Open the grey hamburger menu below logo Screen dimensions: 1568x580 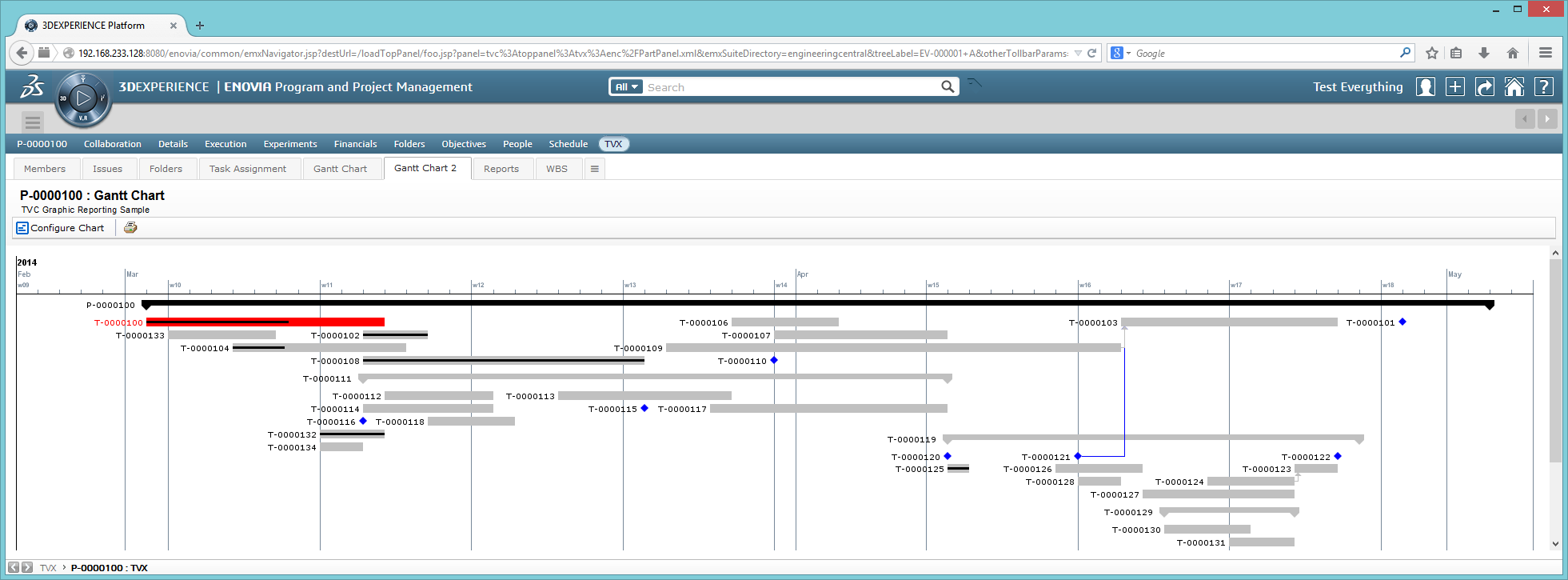33,122
